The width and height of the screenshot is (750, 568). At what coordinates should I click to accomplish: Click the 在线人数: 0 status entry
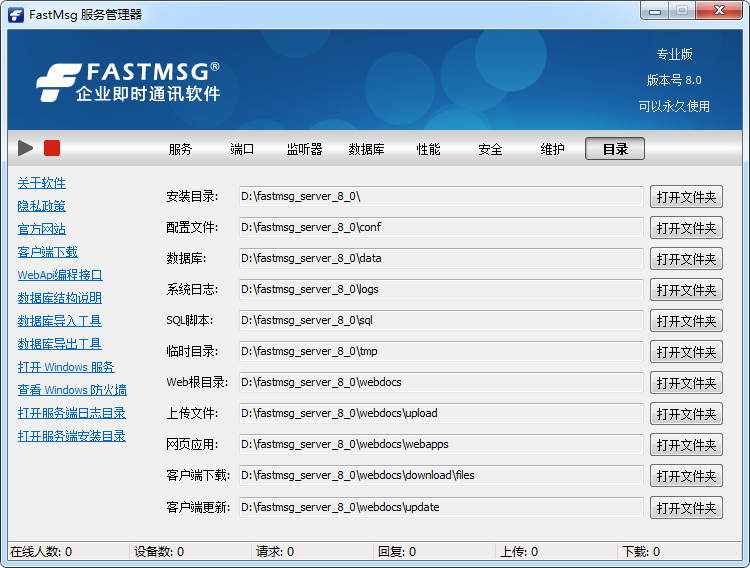tap(41, 552)
